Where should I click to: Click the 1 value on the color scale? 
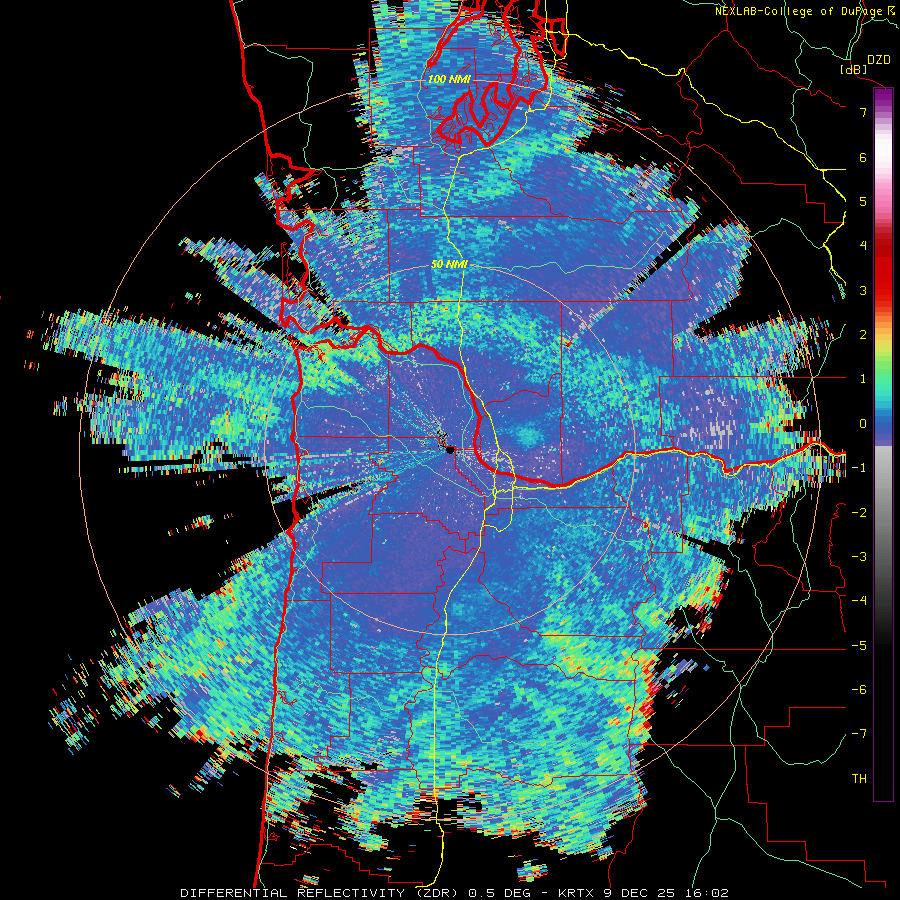[863, 379]
